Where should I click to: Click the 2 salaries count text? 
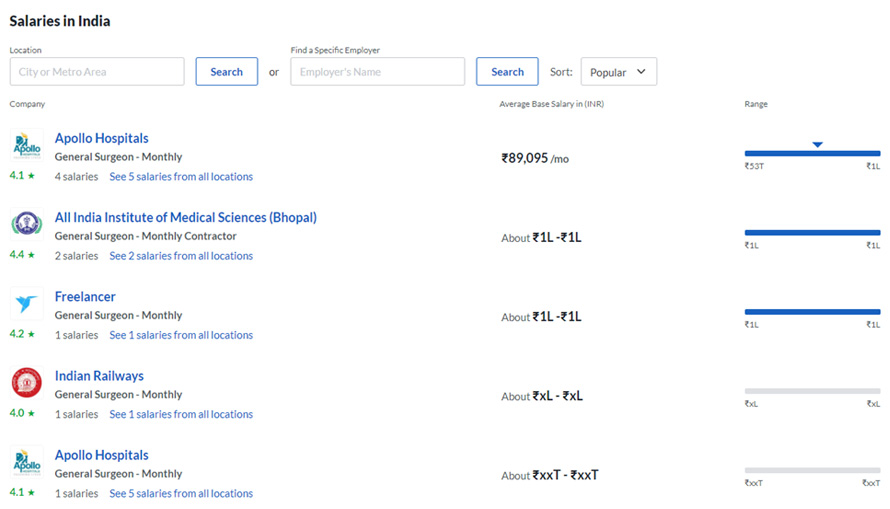click(x=76, y=256)
